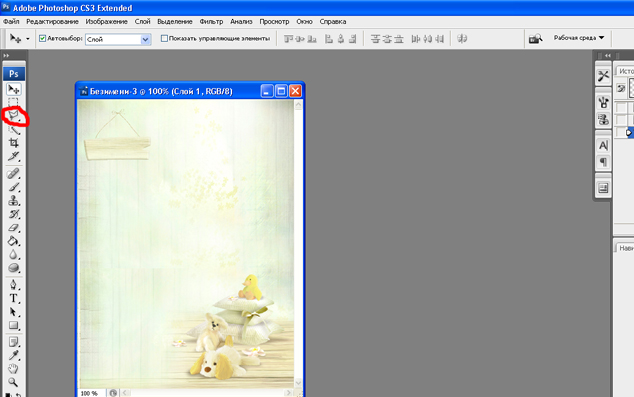Uncheck the Автовыбор checkbox

42,38
